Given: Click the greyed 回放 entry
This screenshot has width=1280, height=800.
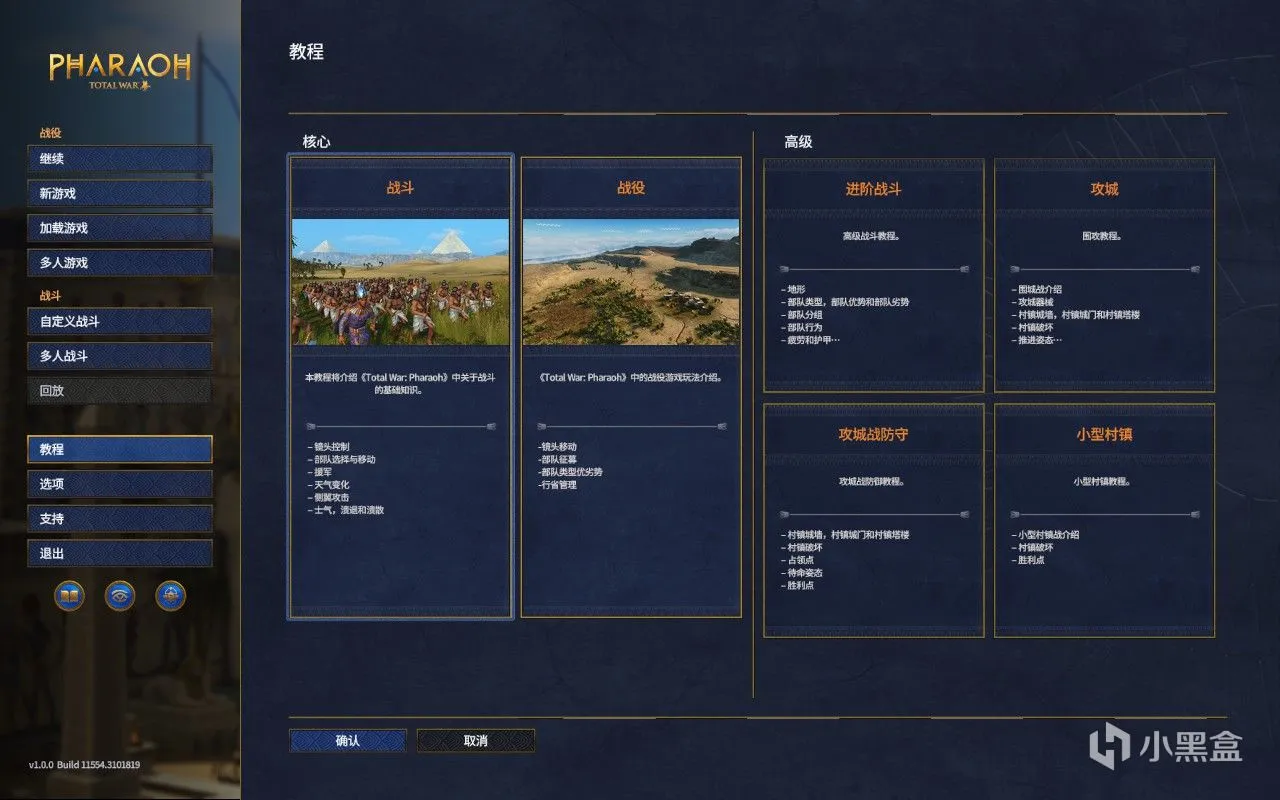Looking at the screenshot, I should click(120, 391).
